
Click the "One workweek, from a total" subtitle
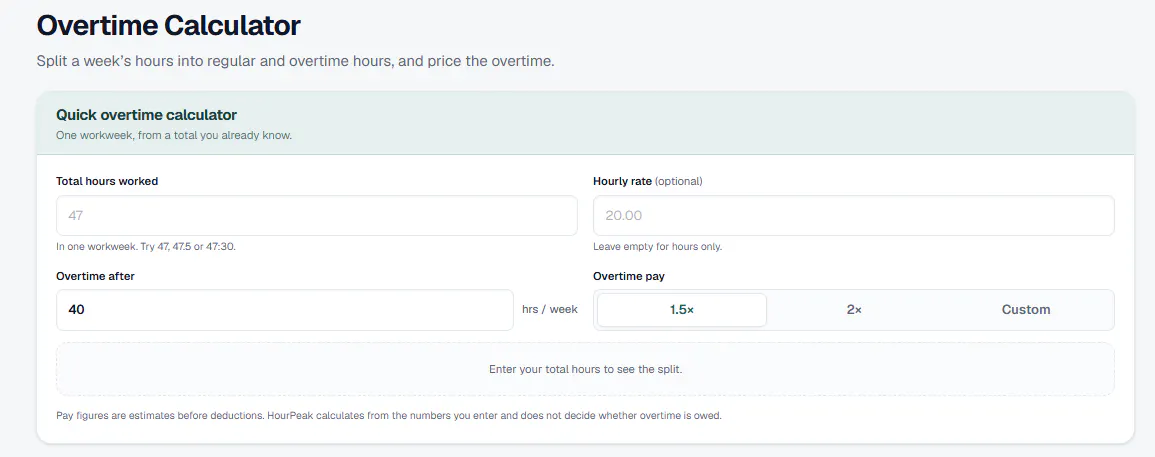click(174, 136)
